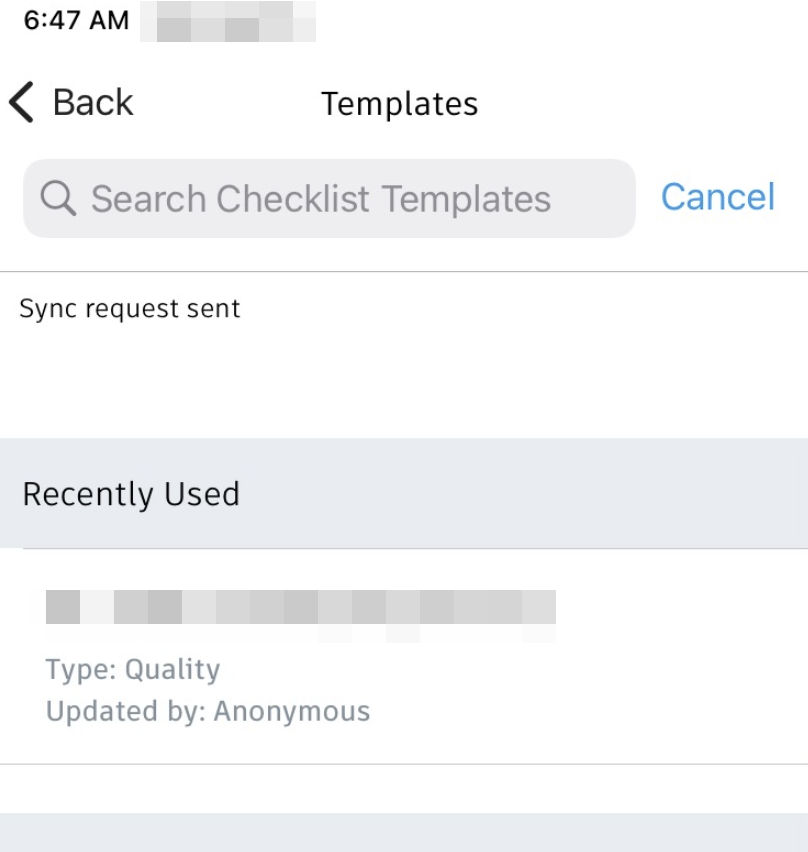Tap the gray section header at bottom
808x852 pixels.
(404, 833)
